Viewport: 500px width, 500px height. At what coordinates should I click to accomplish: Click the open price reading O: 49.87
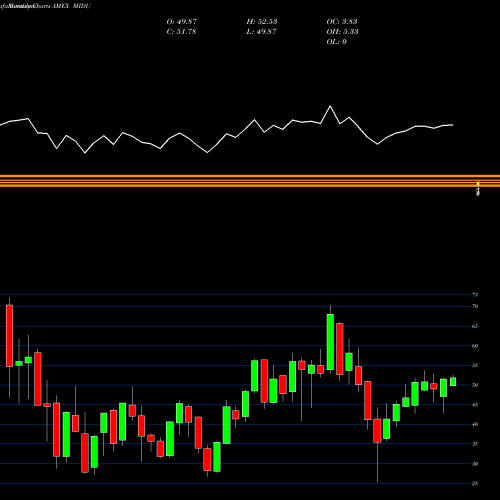[x=182, y=22]
